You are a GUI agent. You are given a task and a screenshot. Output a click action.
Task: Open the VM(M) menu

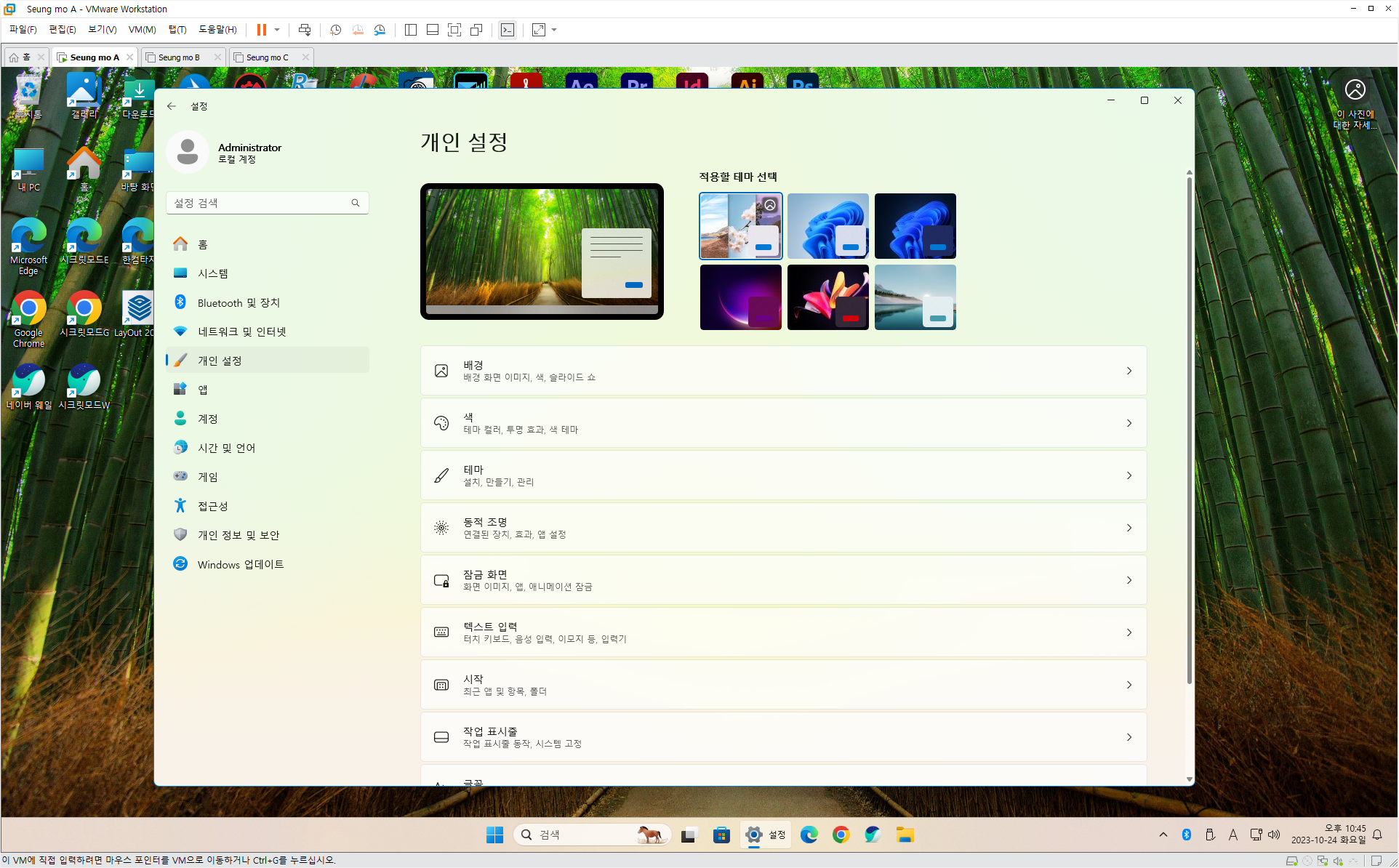point(142,30)
